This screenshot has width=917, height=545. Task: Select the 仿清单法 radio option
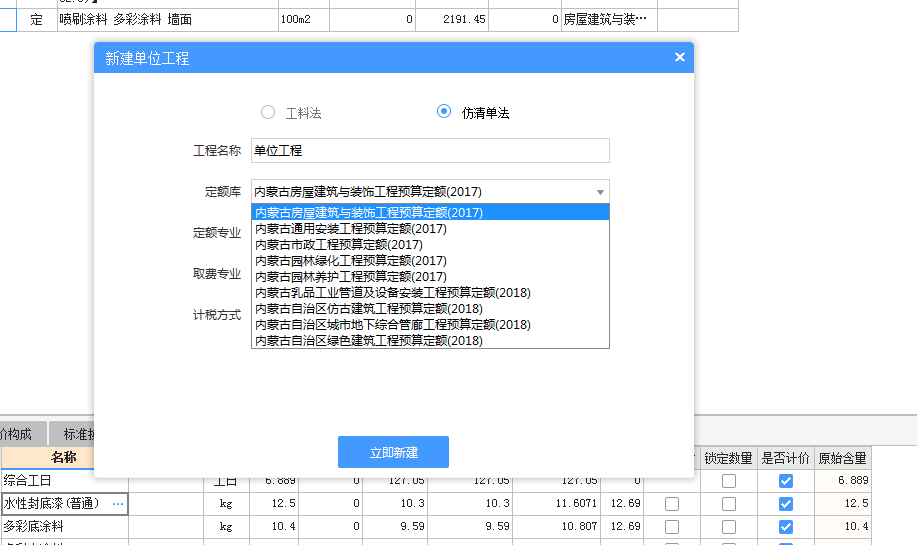pyautogui.click(x=444, y=111)
